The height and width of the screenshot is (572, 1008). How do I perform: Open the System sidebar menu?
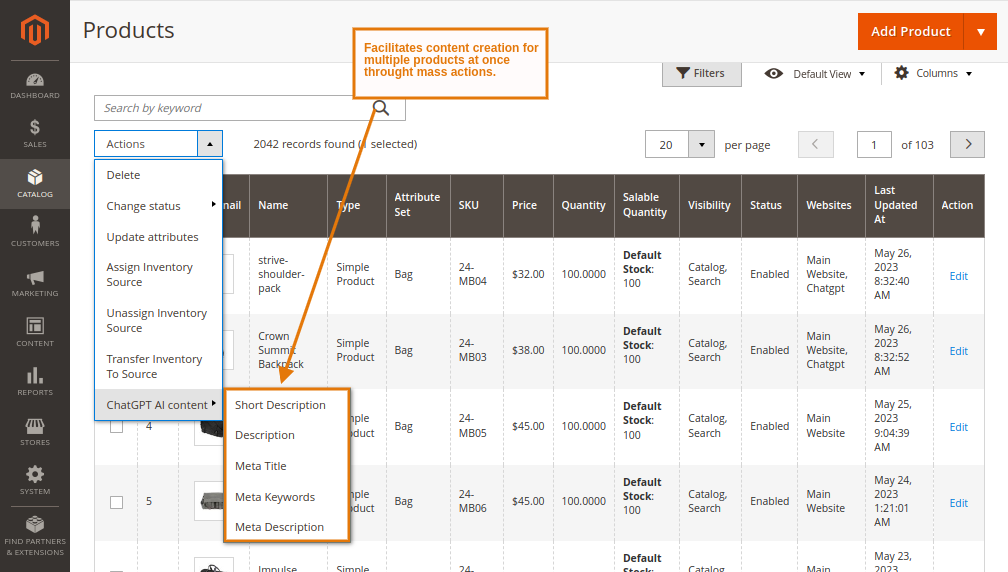[x=35, y=481]
